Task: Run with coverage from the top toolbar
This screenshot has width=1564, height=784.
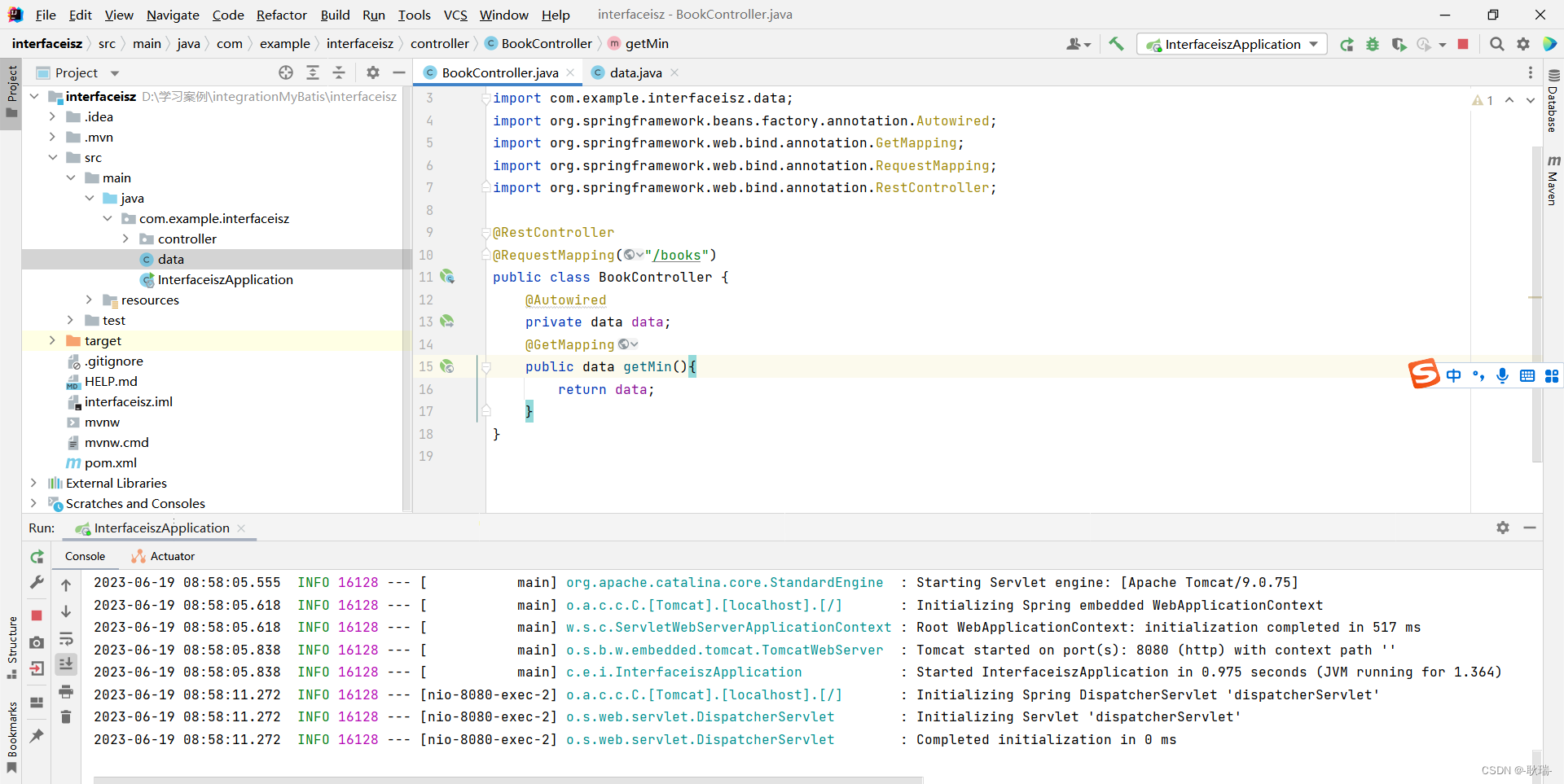Action: pyautogui.click(x=1399, y=44)
